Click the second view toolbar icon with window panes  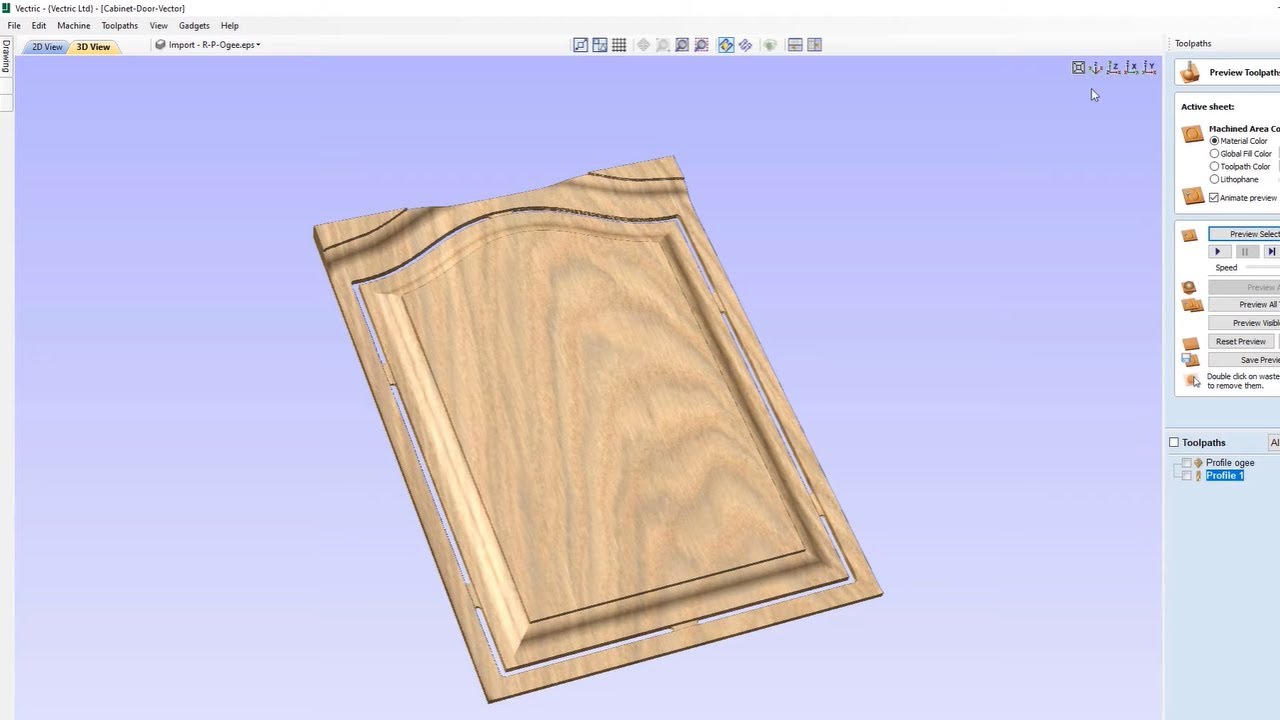tap(600, 45)
